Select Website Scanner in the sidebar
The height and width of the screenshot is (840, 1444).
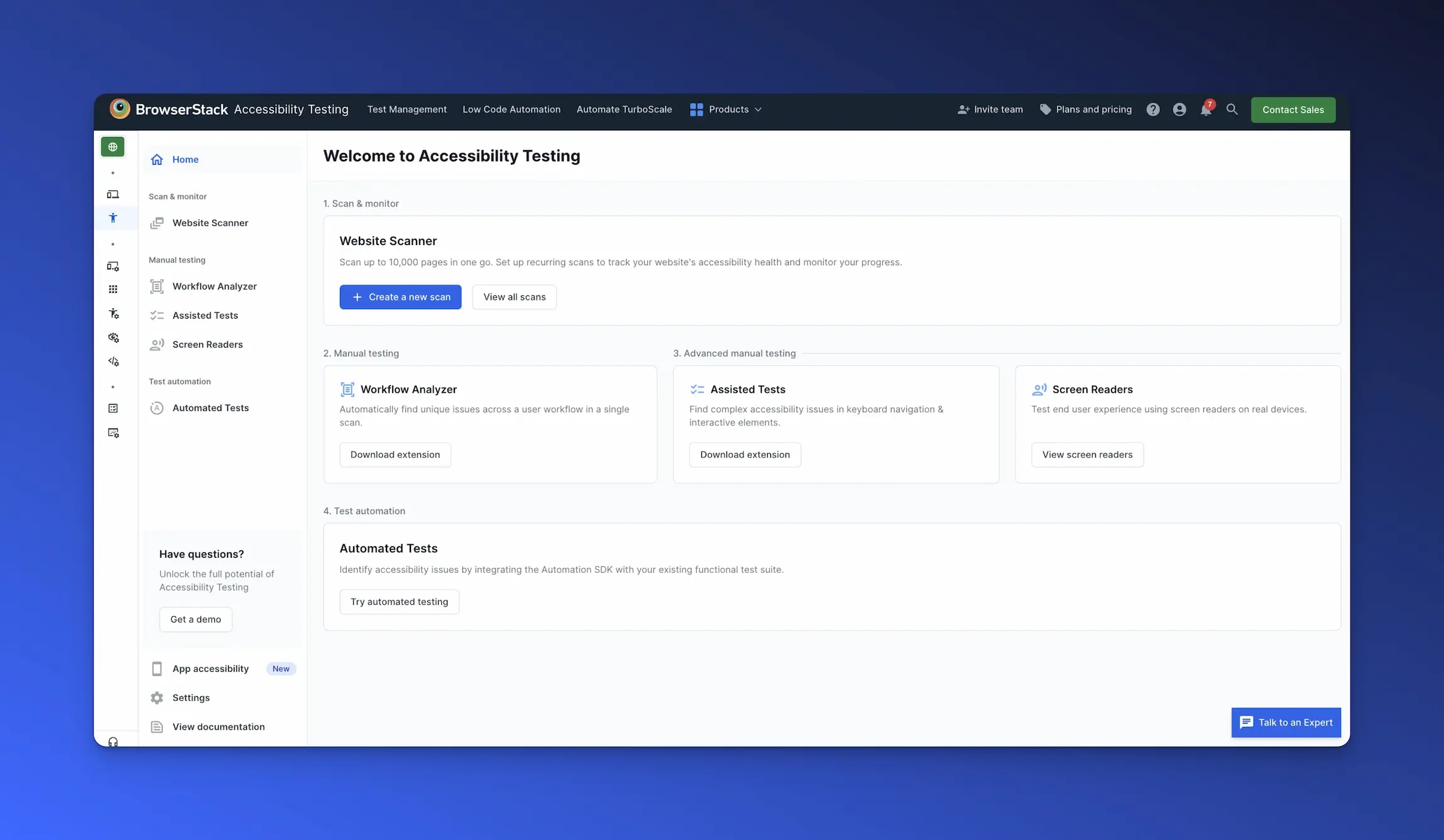tap(210, 223)
